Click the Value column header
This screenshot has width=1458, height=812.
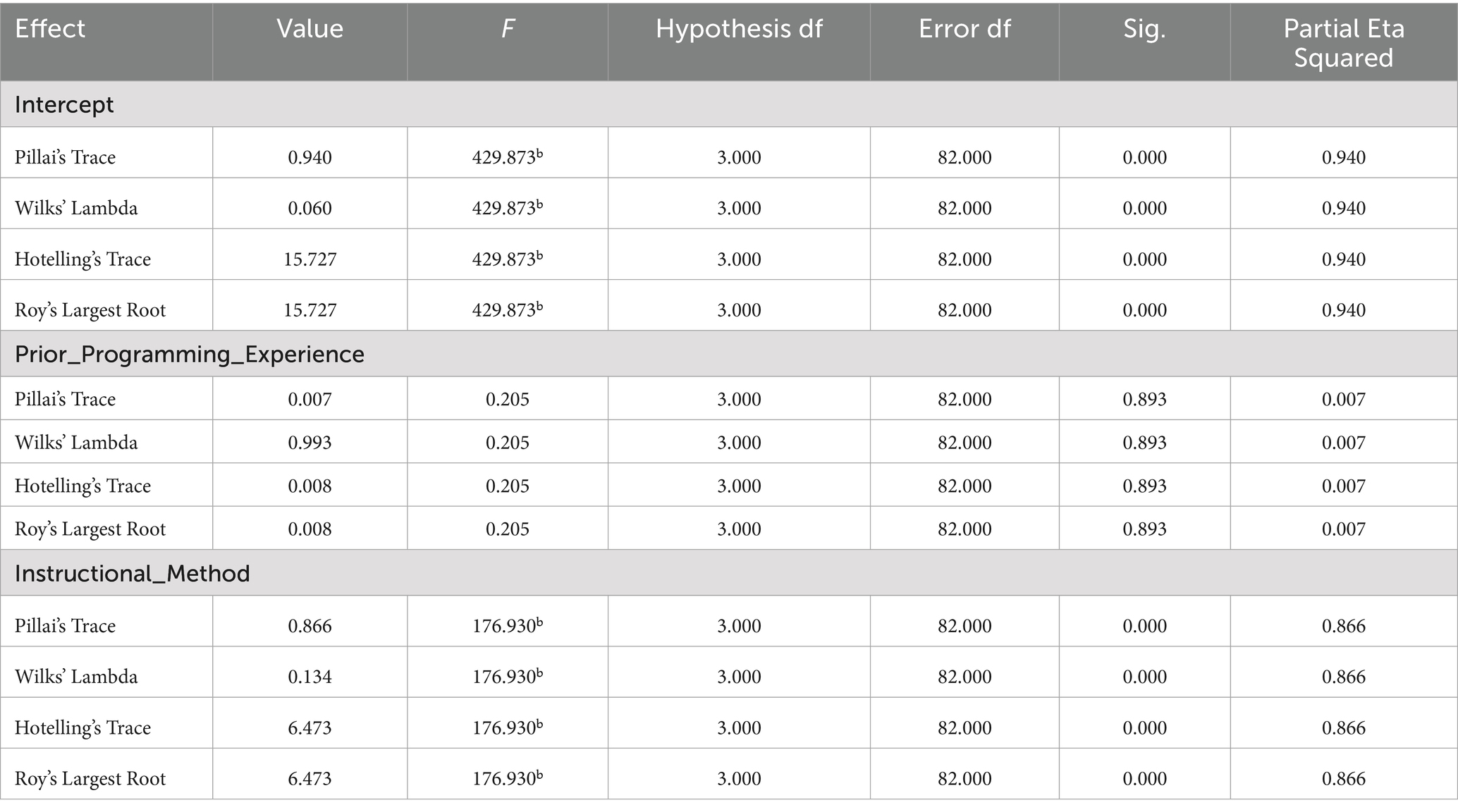pos(310,29)
